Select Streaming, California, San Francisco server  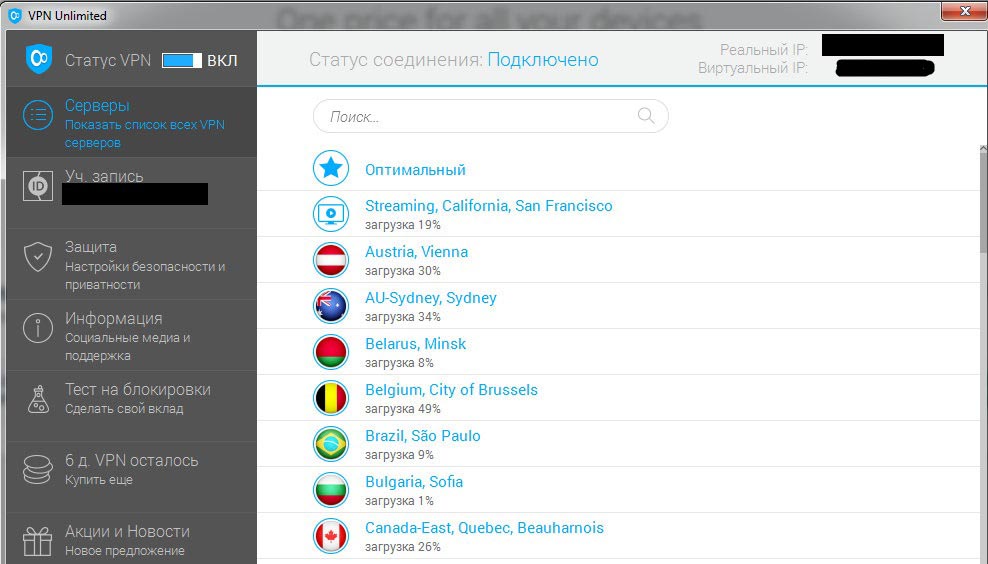click(488, 206)
